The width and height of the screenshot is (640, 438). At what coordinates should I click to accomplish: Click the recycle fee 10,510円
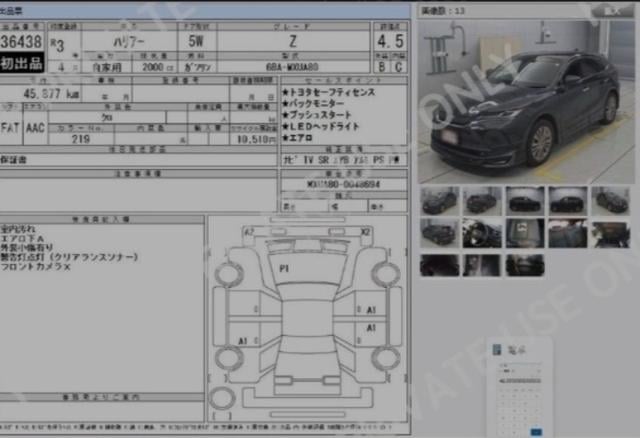tap(256, 140)
